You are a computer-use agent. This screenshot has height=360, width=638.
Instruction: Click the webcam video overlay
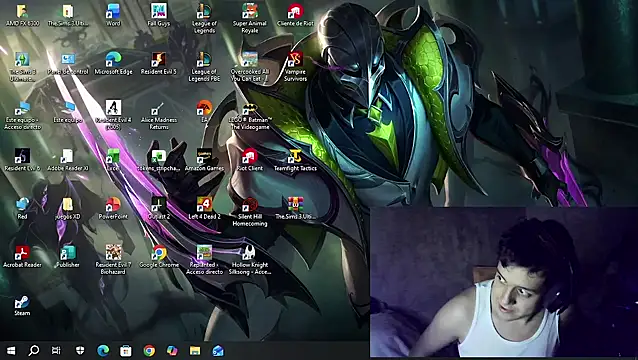coord(504,282)
